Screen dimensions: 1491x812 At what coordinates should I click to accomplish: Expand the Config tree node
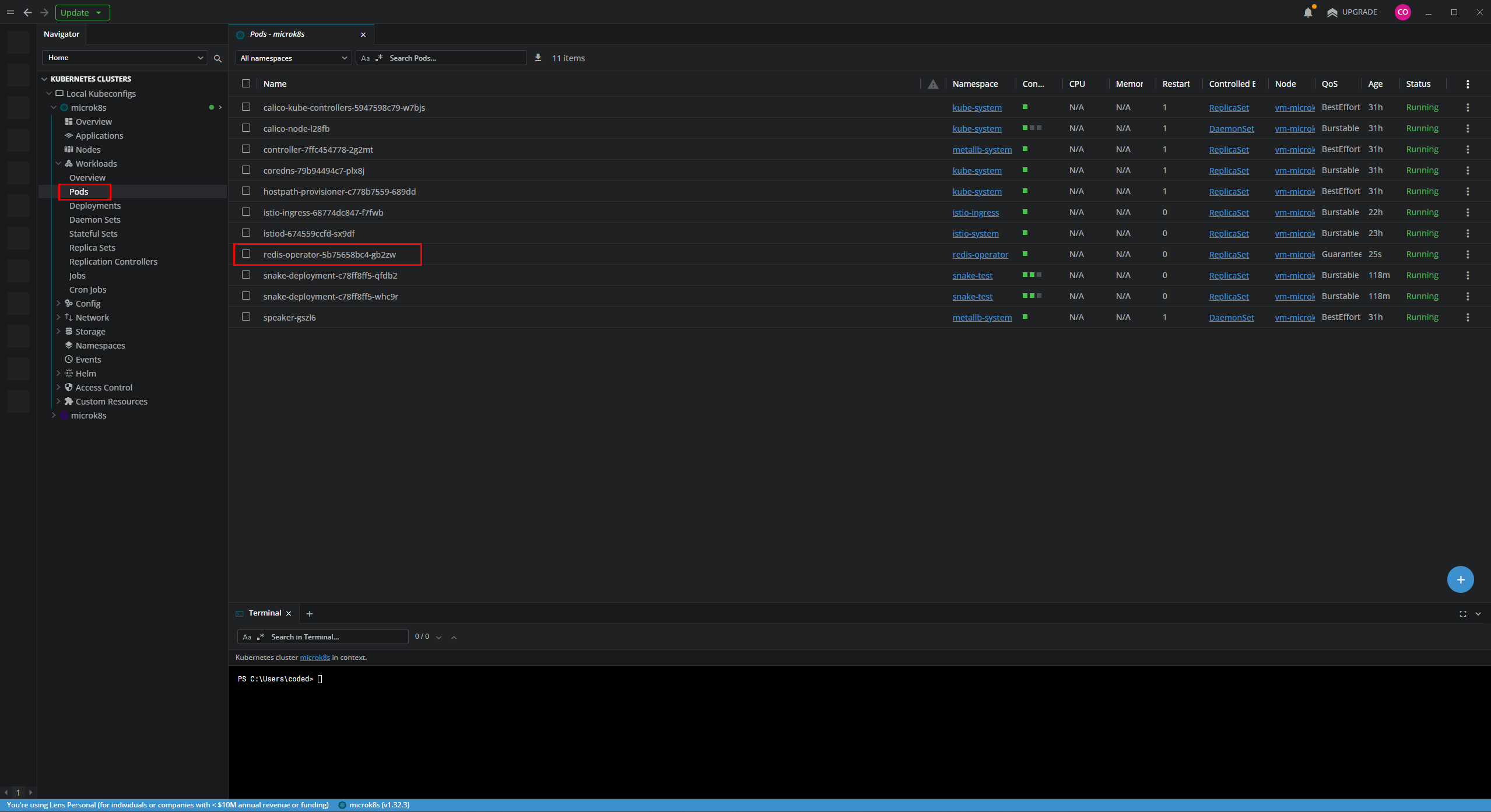tap(58, 304)
